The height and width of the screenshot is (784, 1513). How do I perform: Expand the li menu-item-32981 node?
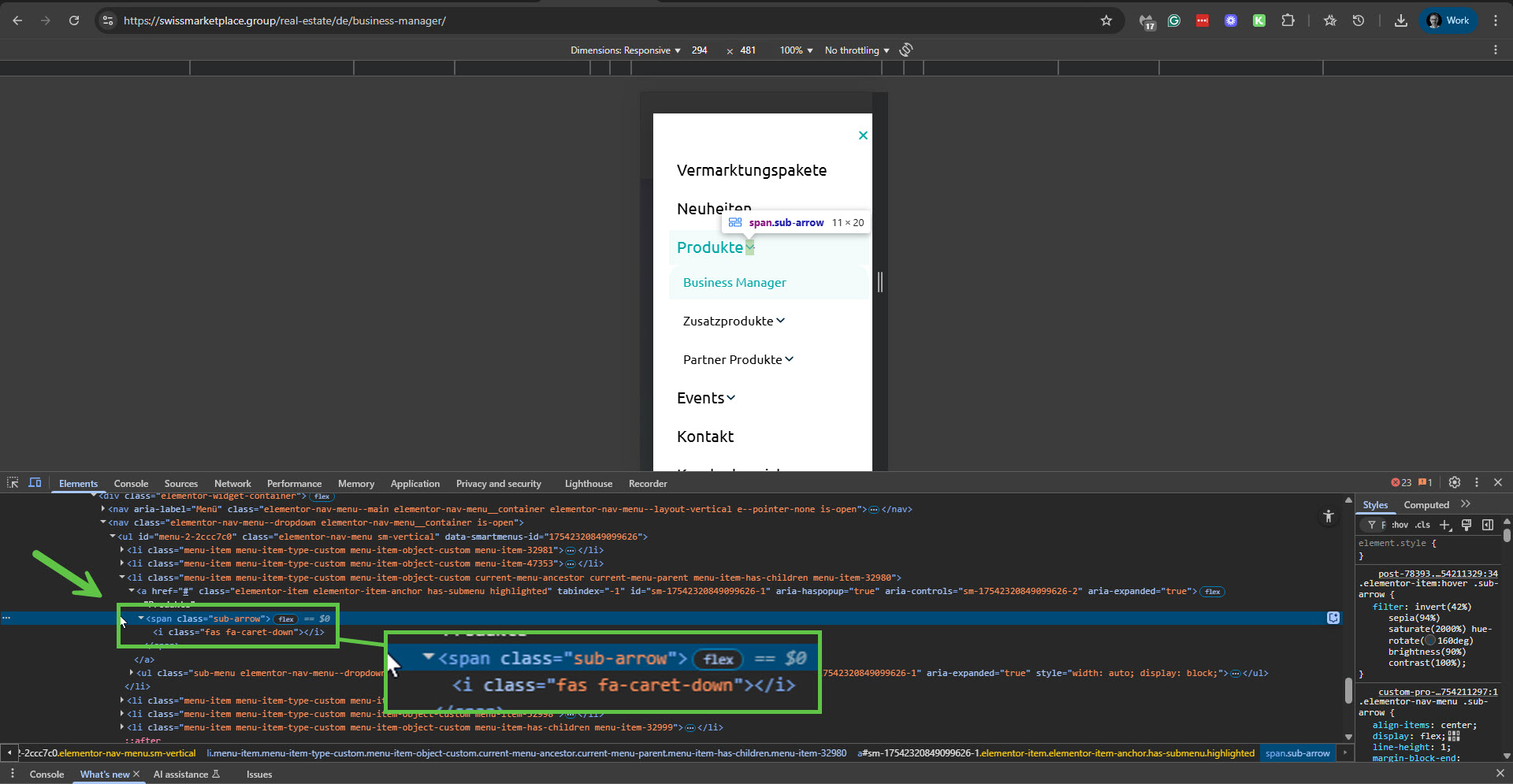click(x=122, y=550)
